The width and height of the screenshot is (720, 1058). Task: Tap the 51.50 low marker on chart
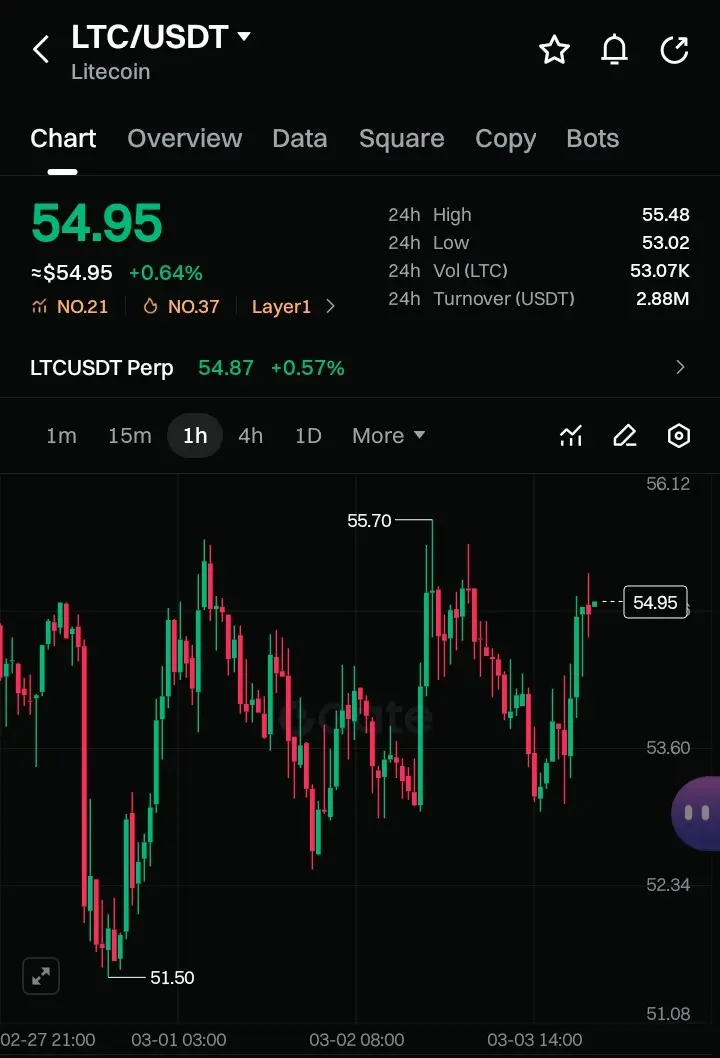click(x=172, y=977)
